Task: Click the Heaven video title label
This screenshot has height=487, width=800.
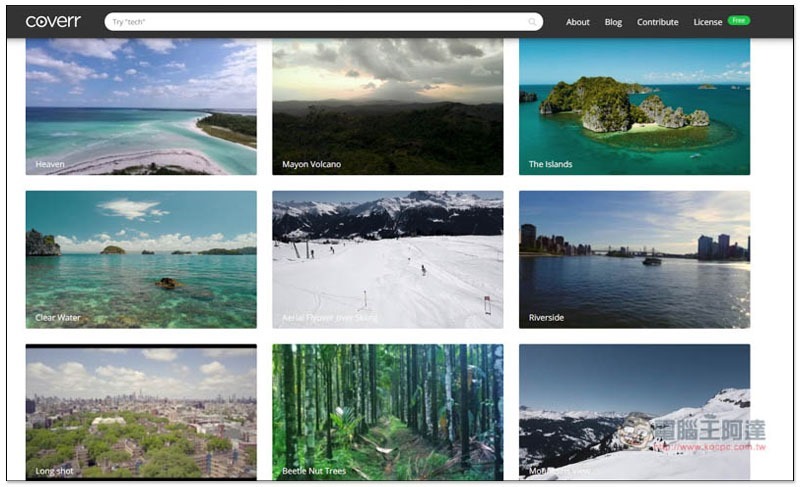Action: point(50,164)
